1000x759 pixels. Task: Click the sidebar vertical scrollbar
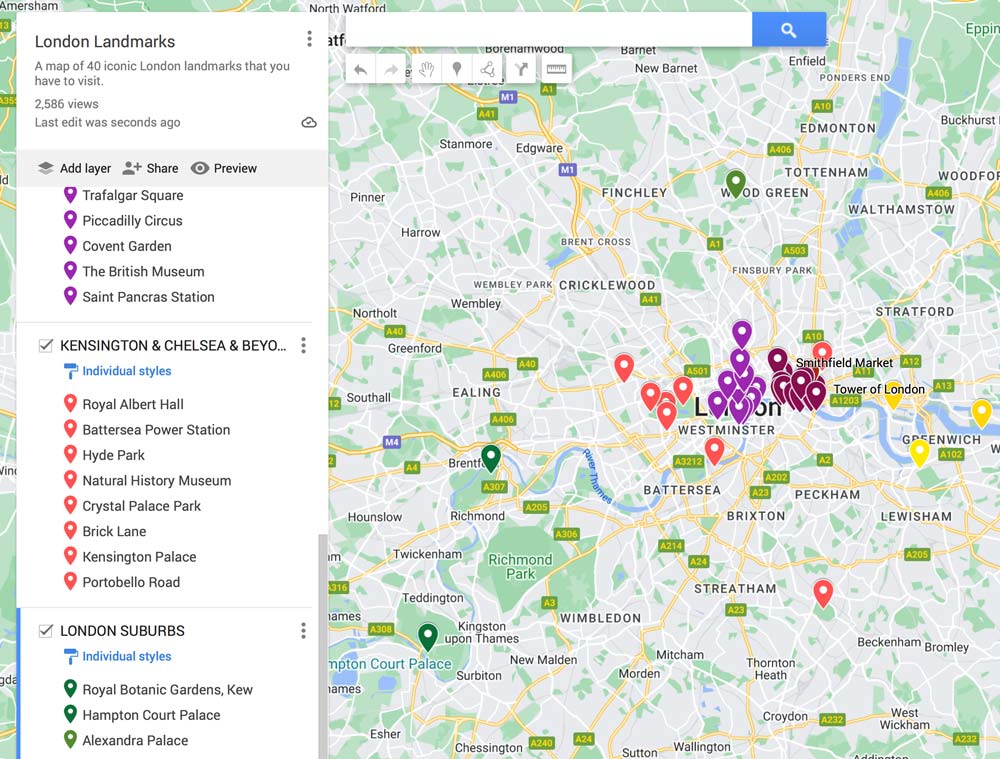[x=323, y=646]
